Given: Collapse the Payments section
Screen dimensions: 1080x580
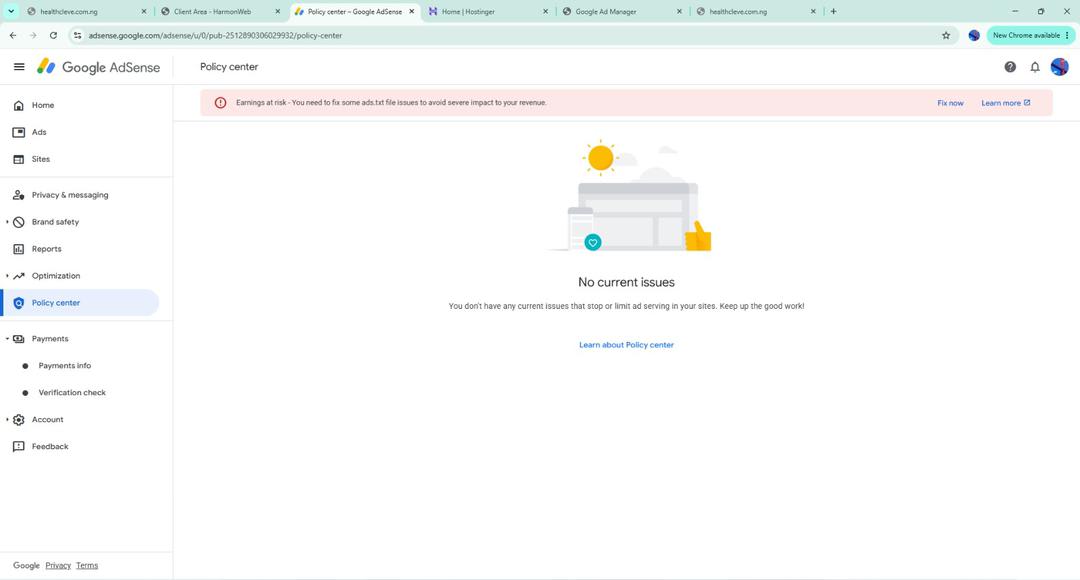Looking at the screenshot, I should (x=8, y=339).
